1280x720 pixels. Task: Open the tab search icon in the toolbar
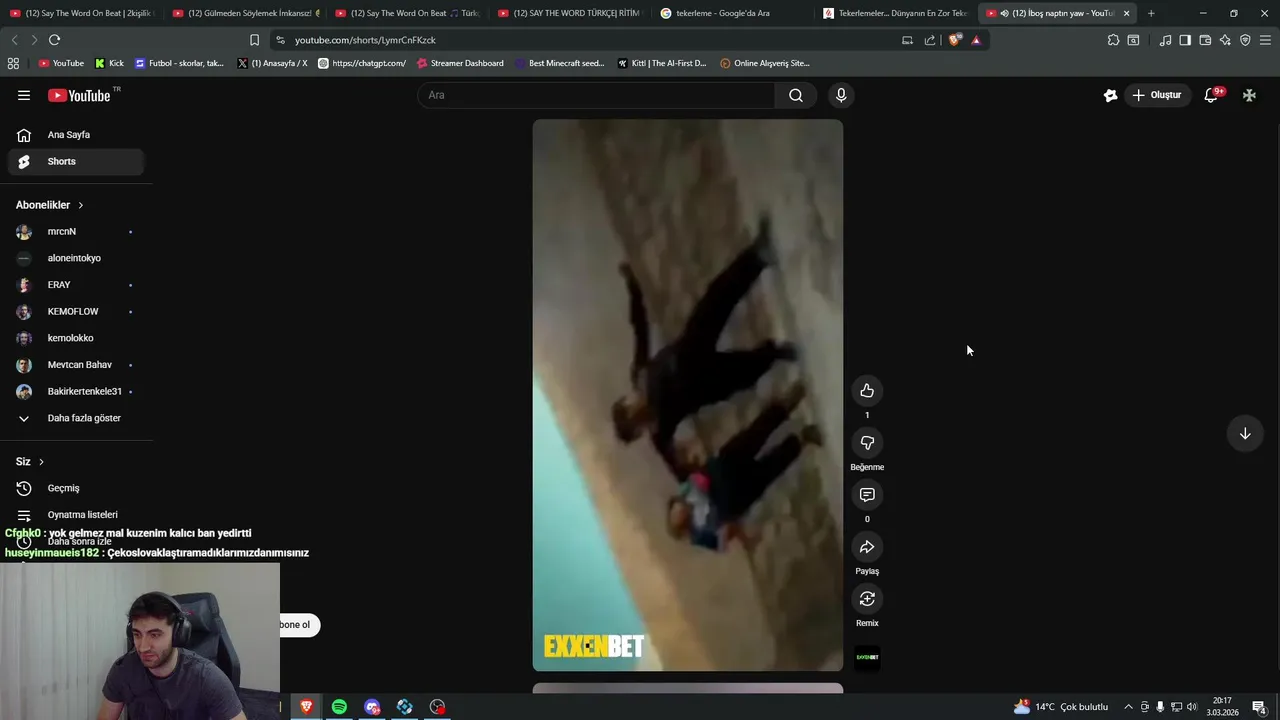click(x=1133, y=40)
